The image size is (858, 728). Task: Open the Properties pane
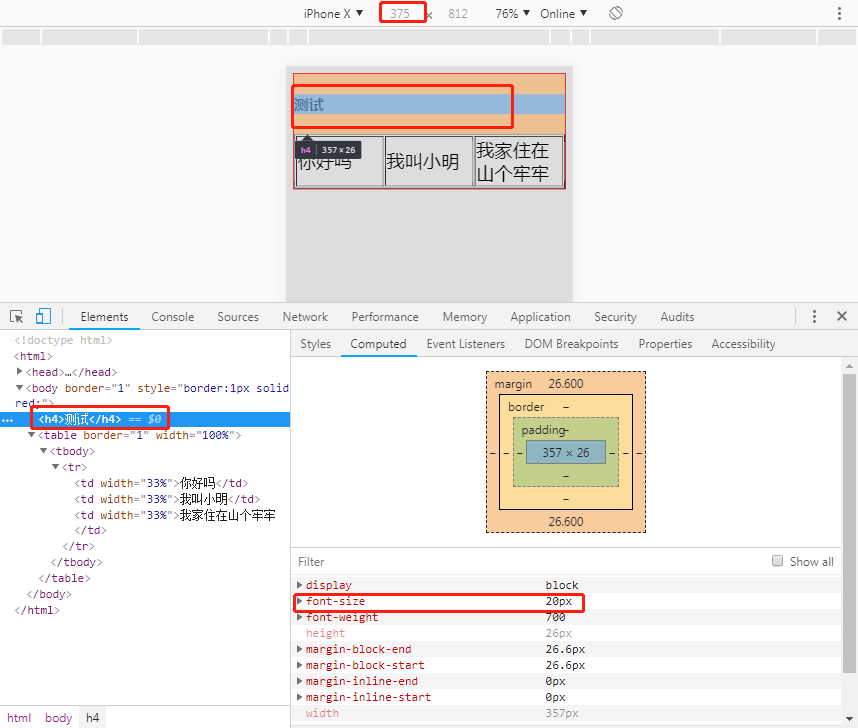(x=665, y=344)
